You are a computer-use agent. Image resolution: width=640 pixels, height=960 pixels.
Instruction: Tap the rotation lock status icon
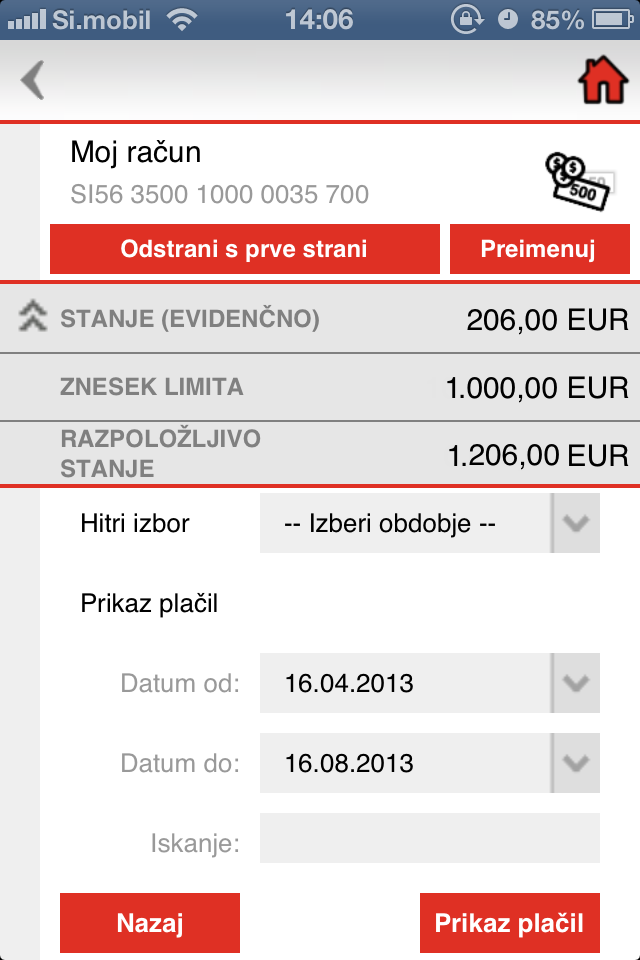[467, 20]
